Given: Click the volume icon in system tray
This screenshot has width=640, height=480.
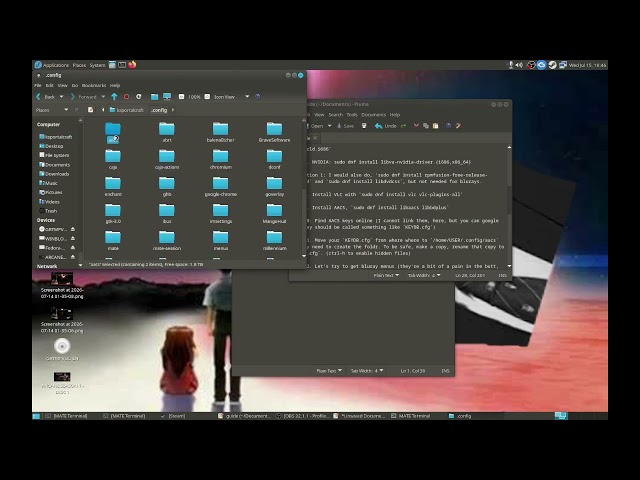Looking at the screenshot, I should click(519, 65).
